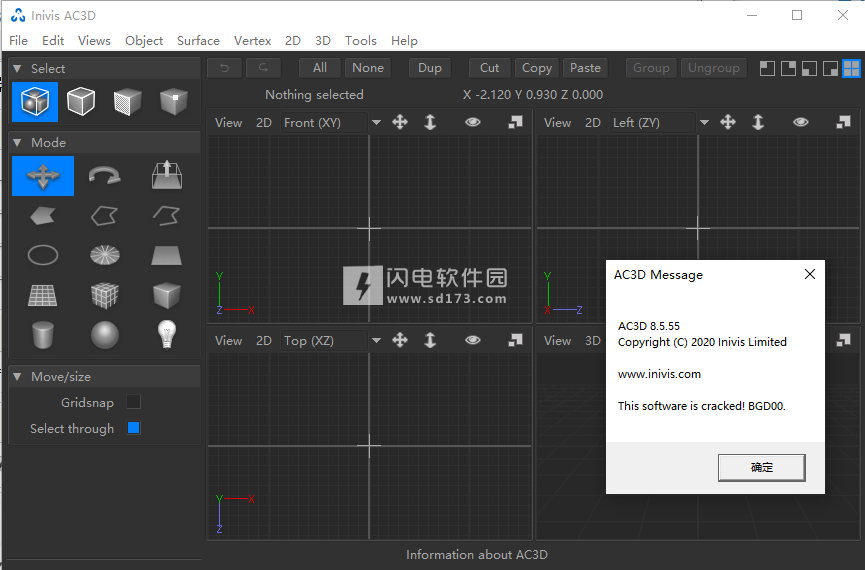
Task: Switch to top-right pane layout
Action: pos(788,68)
